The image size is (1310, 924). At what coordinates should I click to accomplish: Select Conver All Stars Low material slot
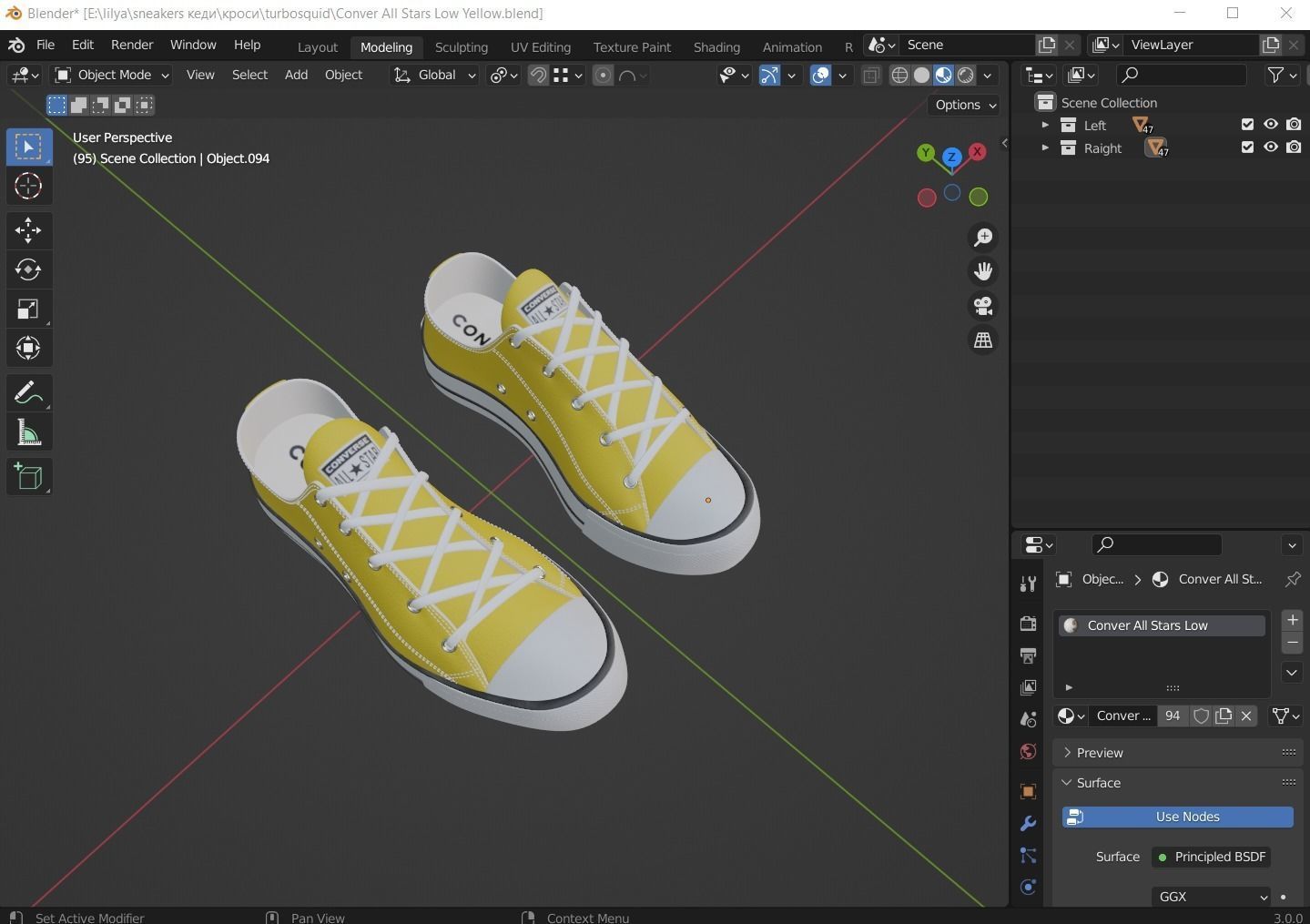1162,625
